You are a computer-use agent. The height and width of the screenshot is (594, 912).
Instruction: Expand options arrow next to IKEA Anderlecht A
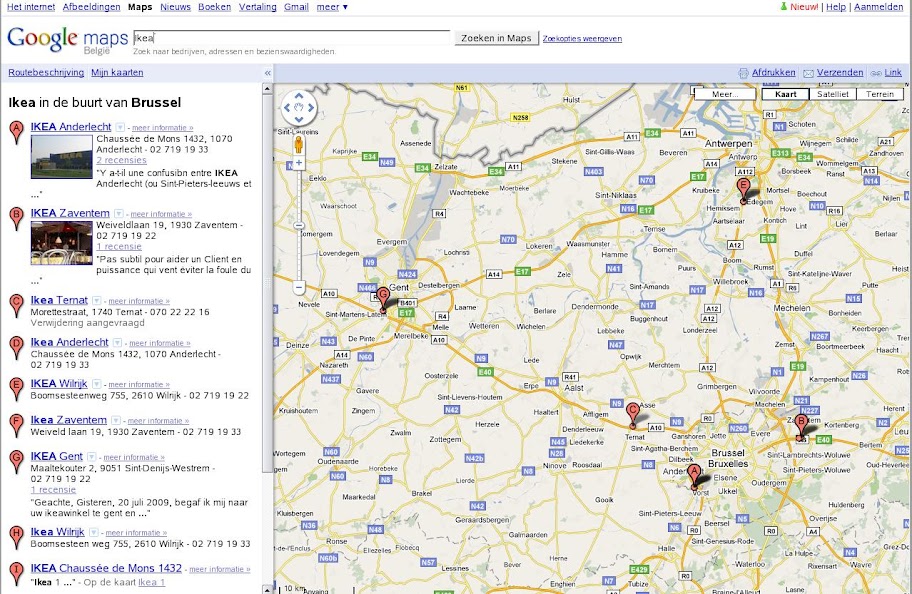point(120,127)
